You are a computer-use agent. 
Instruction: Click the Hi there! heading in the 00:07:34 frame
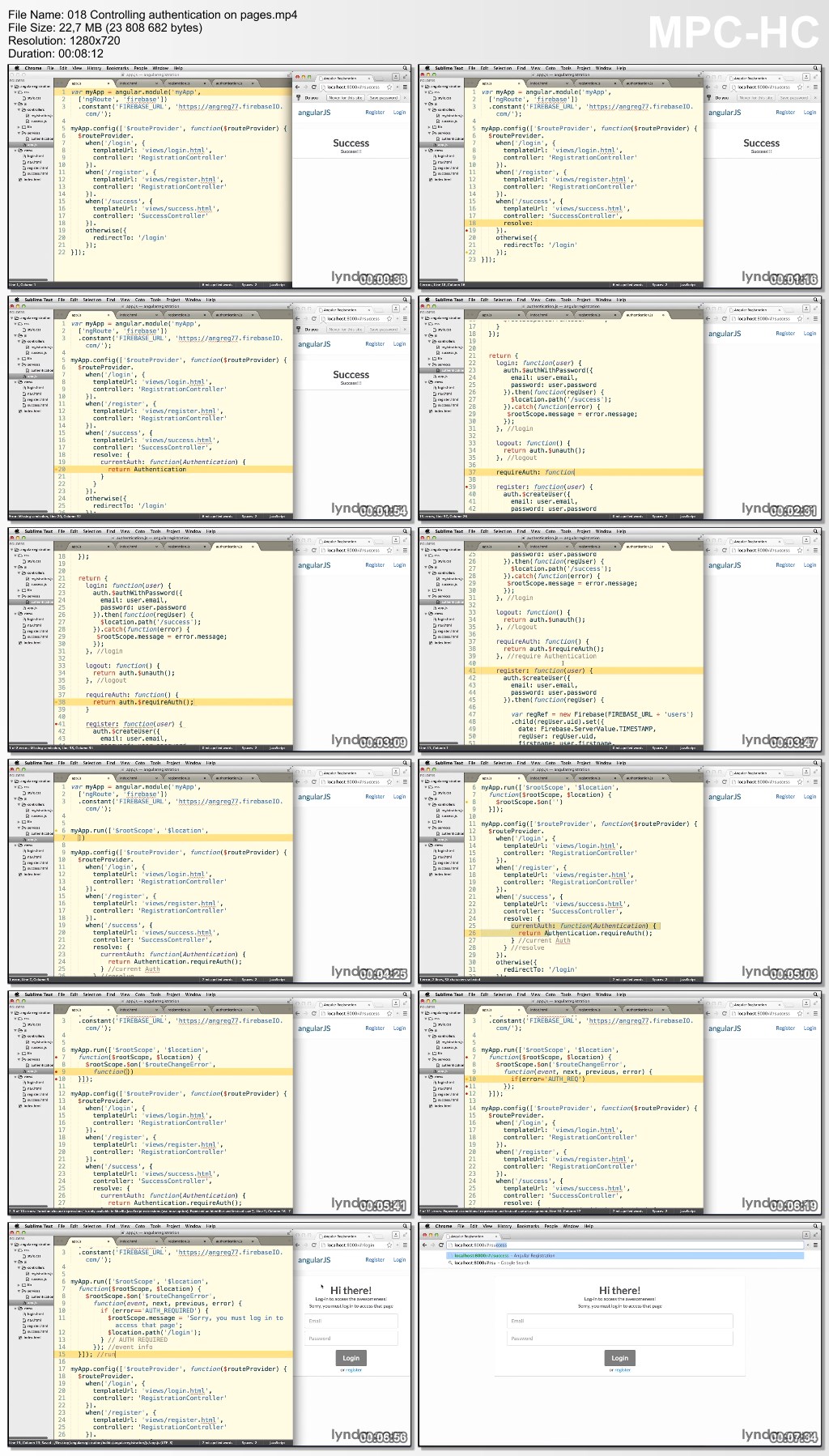619,1291
